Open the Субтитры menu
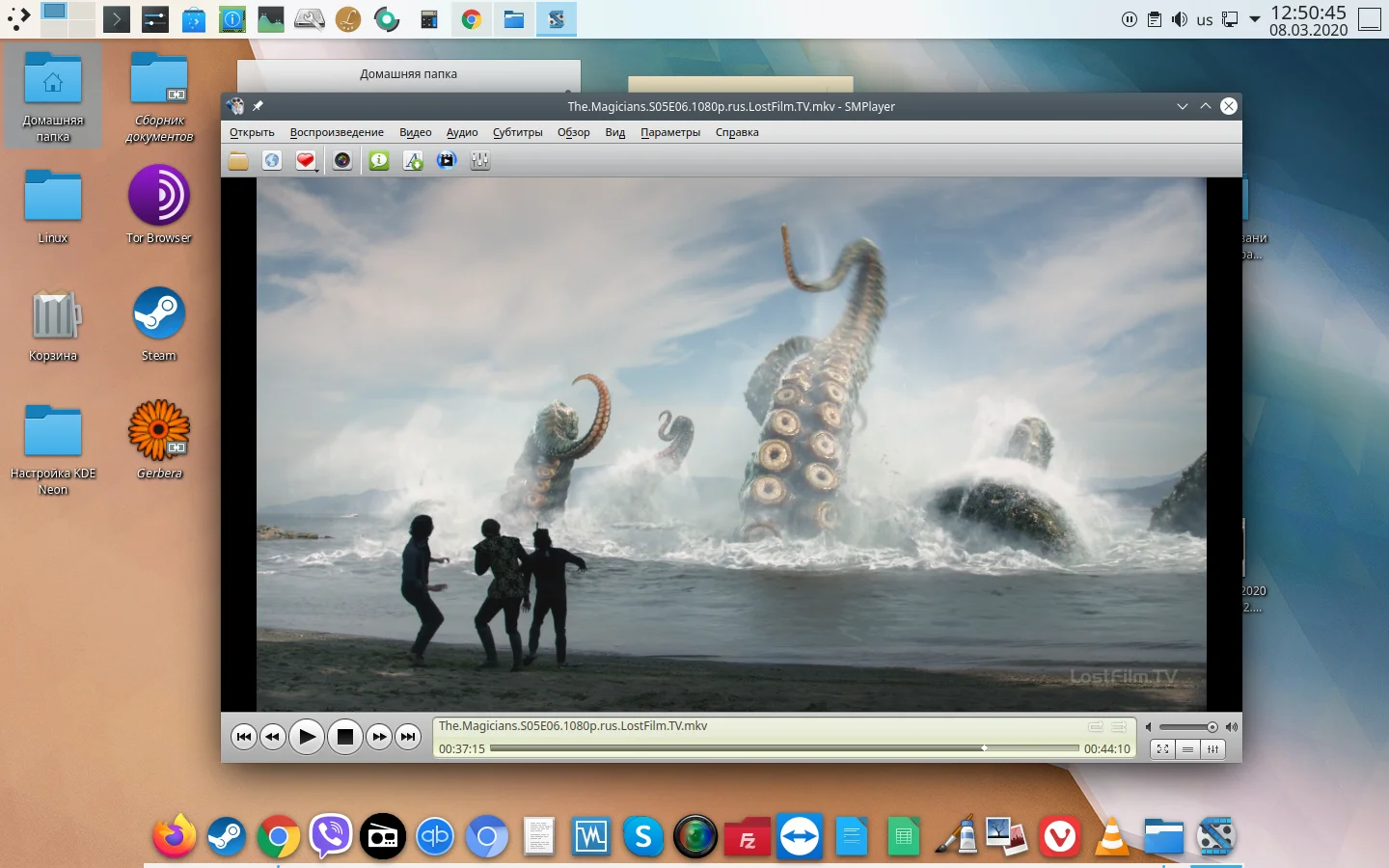1389x868 pixels. [517, 133]
